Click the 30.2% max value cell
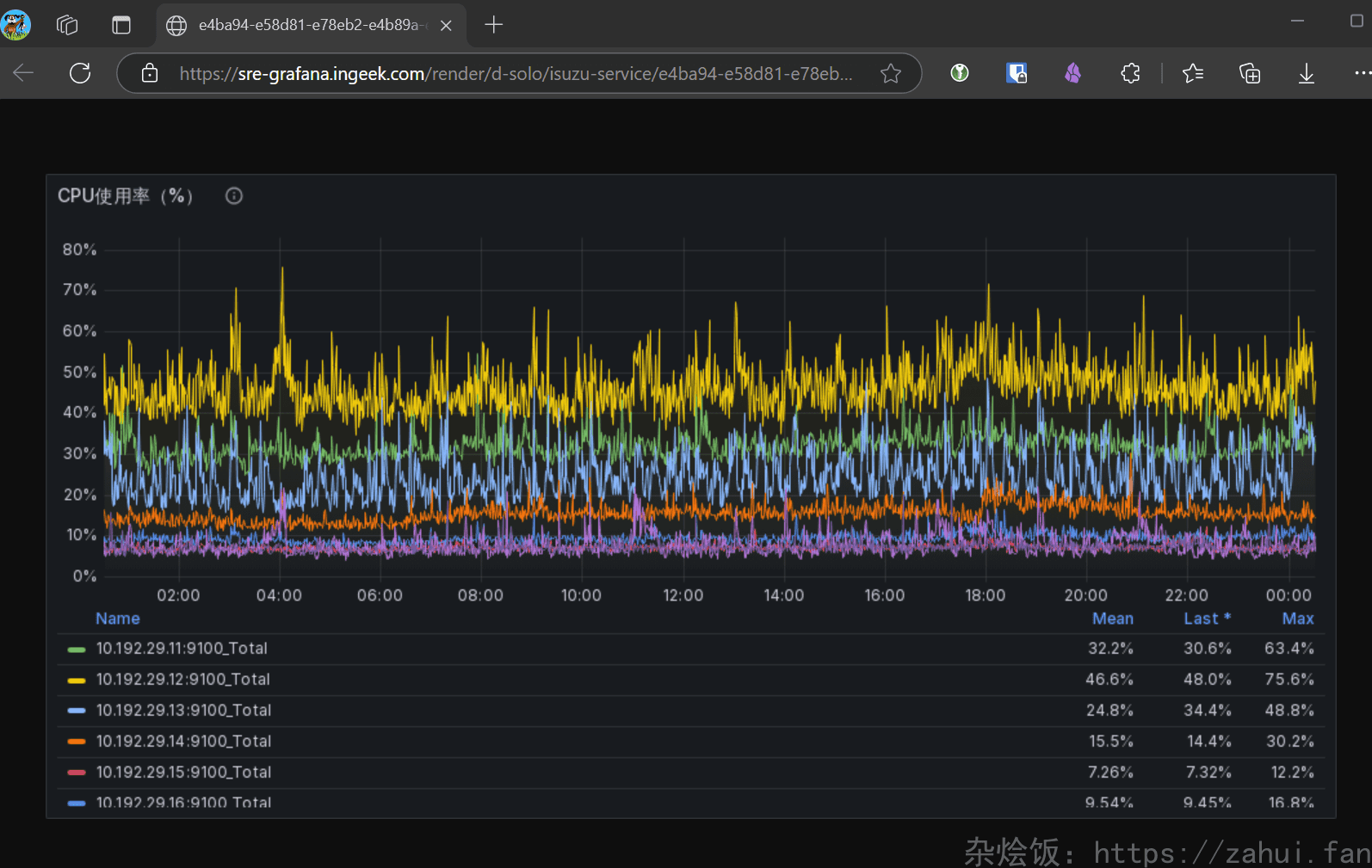Image resolution: width=1372 pixels, height=868 pixels. pyautogui.click(x=1290, y=742)
